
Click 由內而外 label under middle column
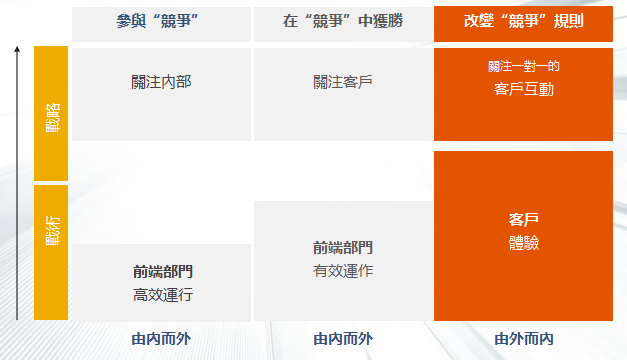pos(343,339)
